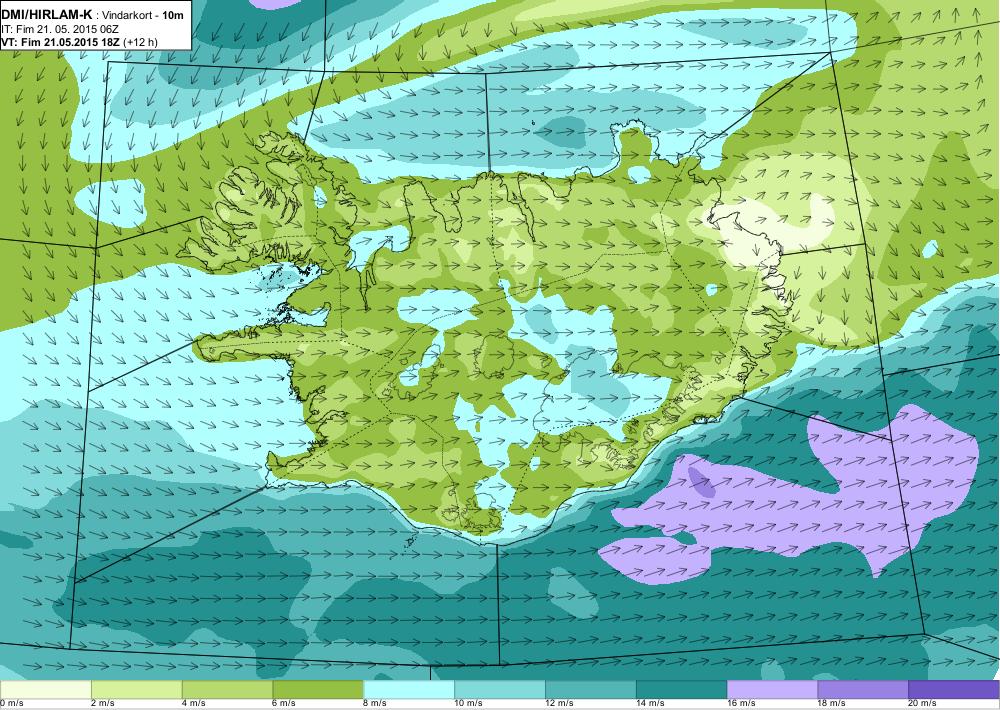Click the 'Vindarkort - 10m' header text
The image size is (1000, 710).
(143, 15)
